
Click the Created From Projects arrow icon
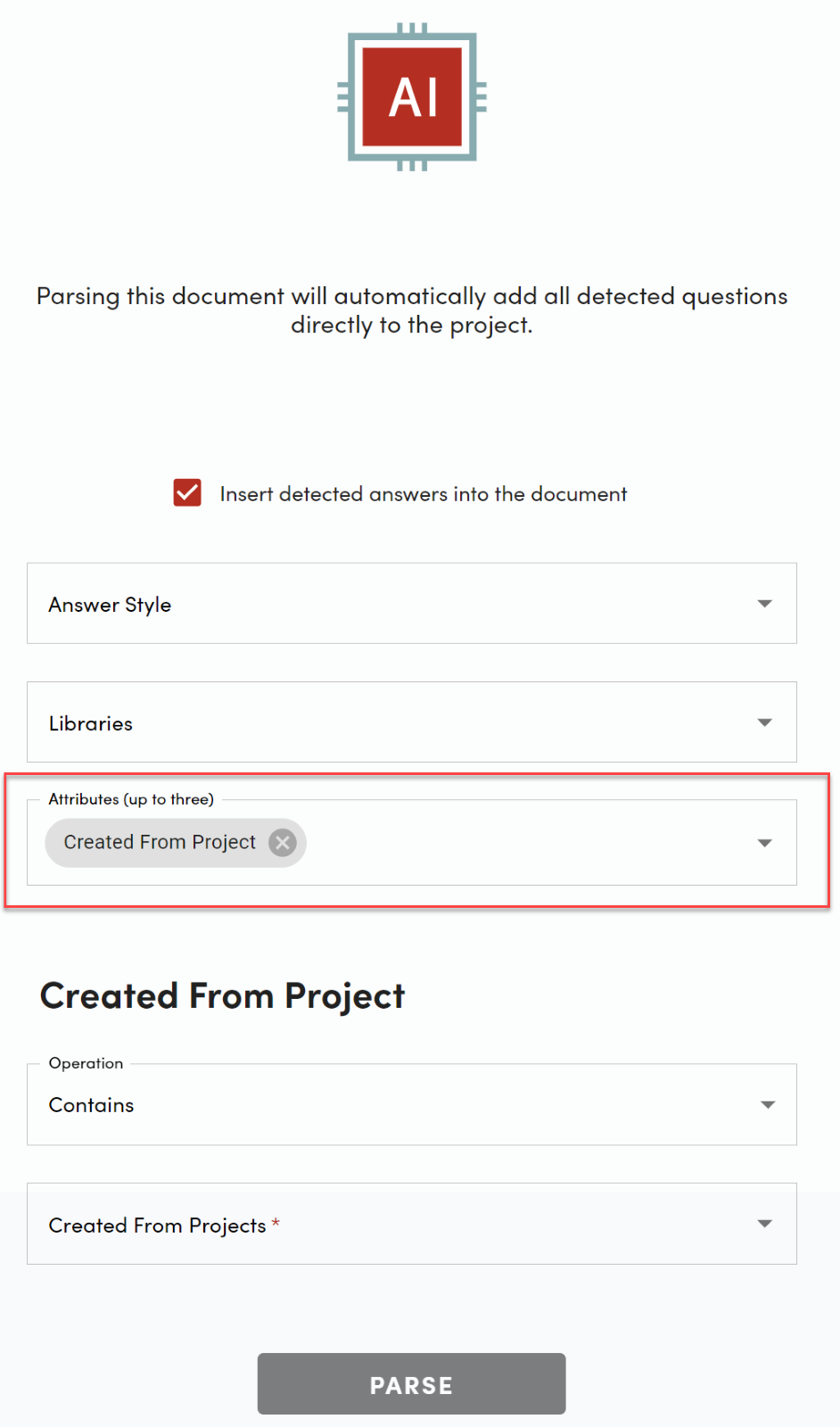click(764, 1224)
